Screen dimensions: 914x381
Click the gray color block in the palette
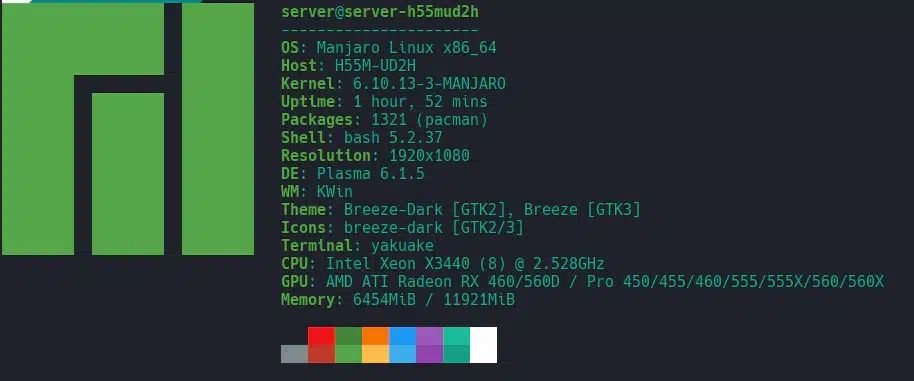pos(294,354)
